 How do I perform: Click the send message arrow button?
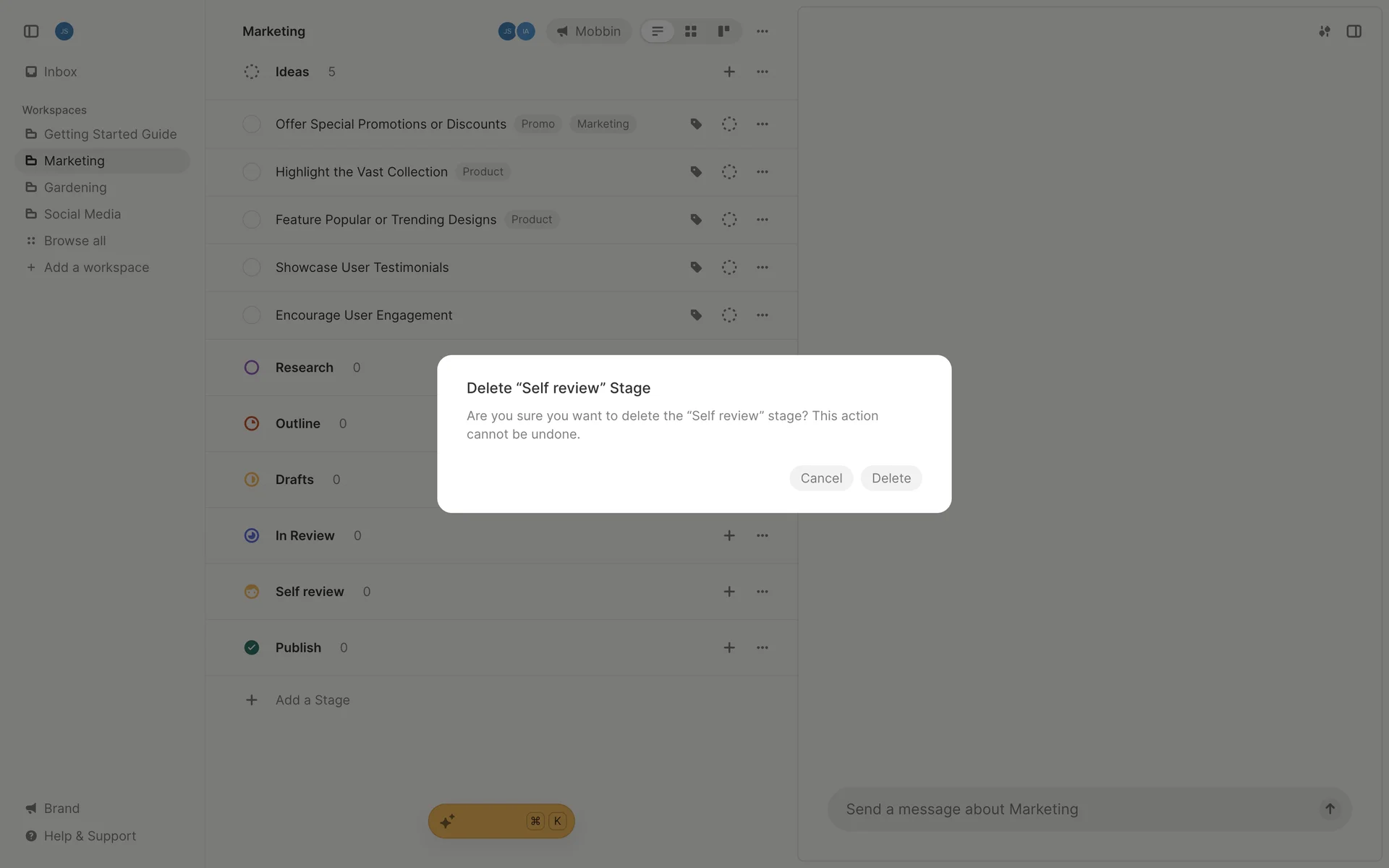pos(1330,809)
